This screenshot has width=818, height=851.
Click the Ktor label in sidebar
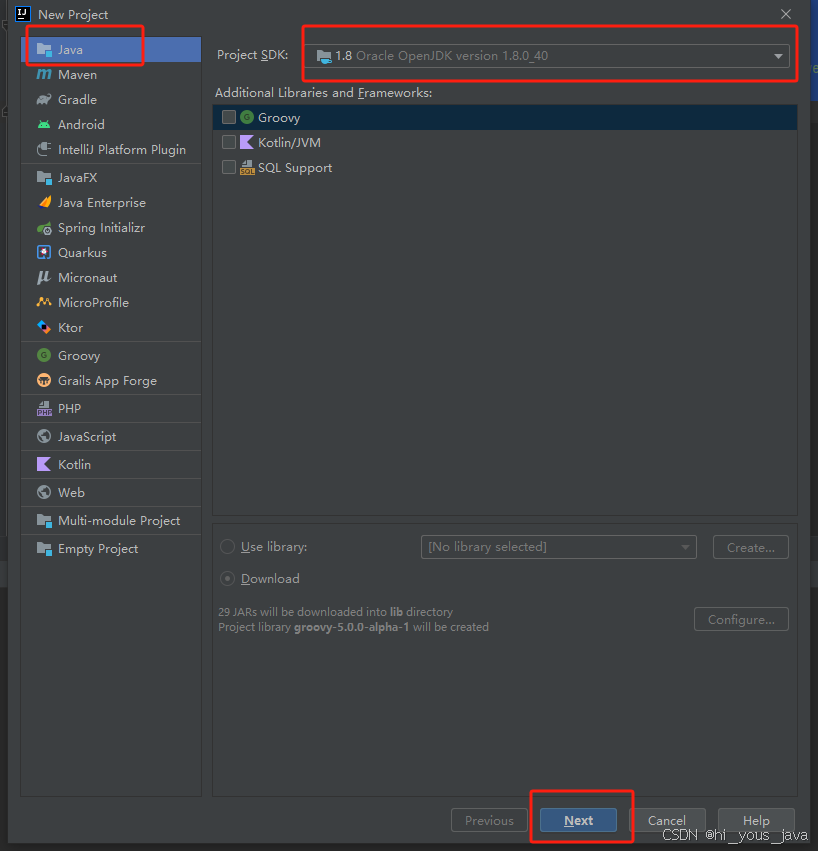(71, 328)
